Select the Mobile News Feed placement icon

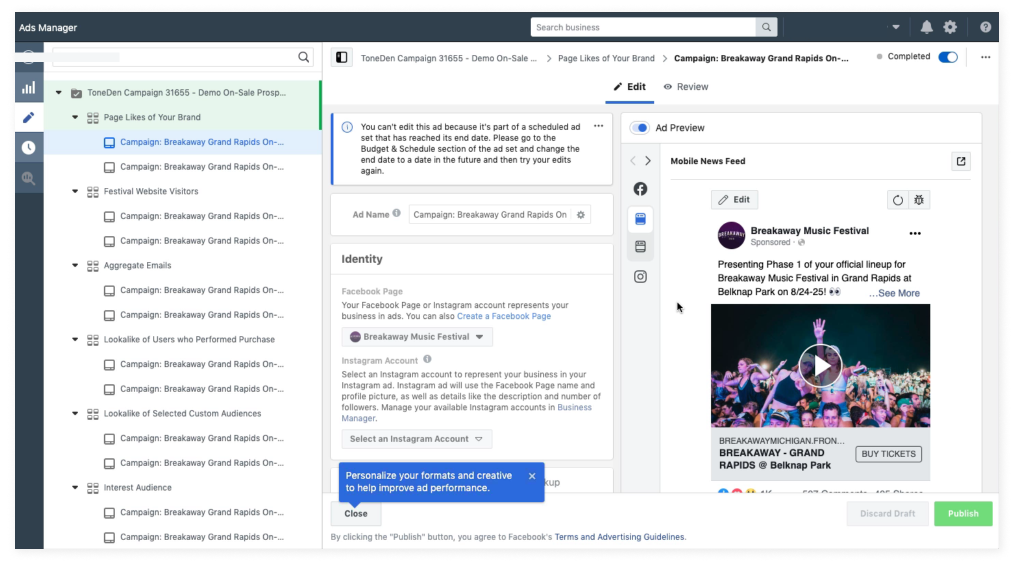[x=640, y=219]
